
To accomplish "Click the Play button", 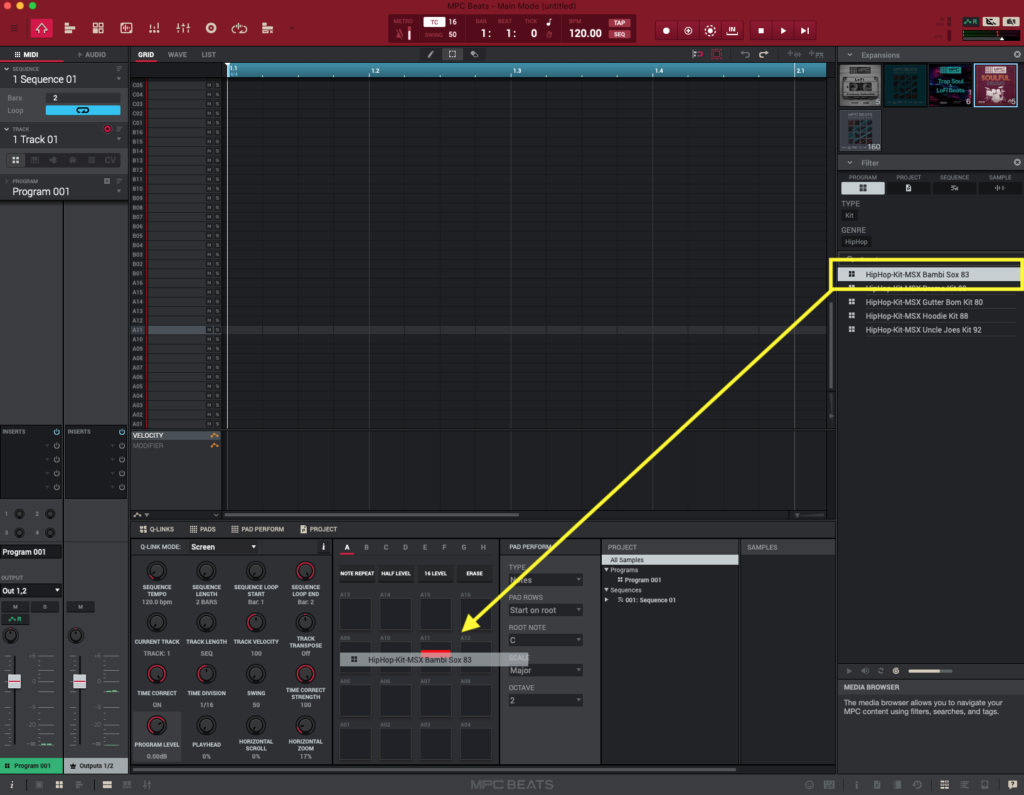I will tap(783, 31).
